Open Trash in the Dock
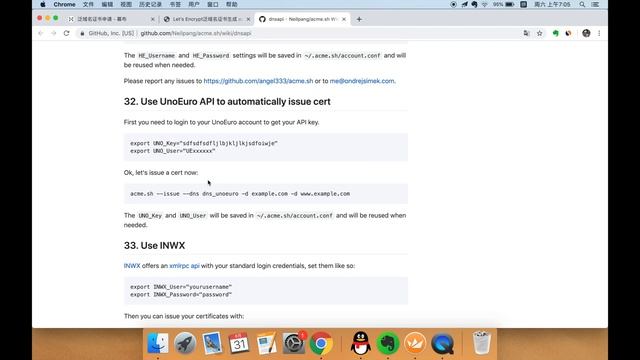The image size is (640, 360). click(x=482, y=343)
